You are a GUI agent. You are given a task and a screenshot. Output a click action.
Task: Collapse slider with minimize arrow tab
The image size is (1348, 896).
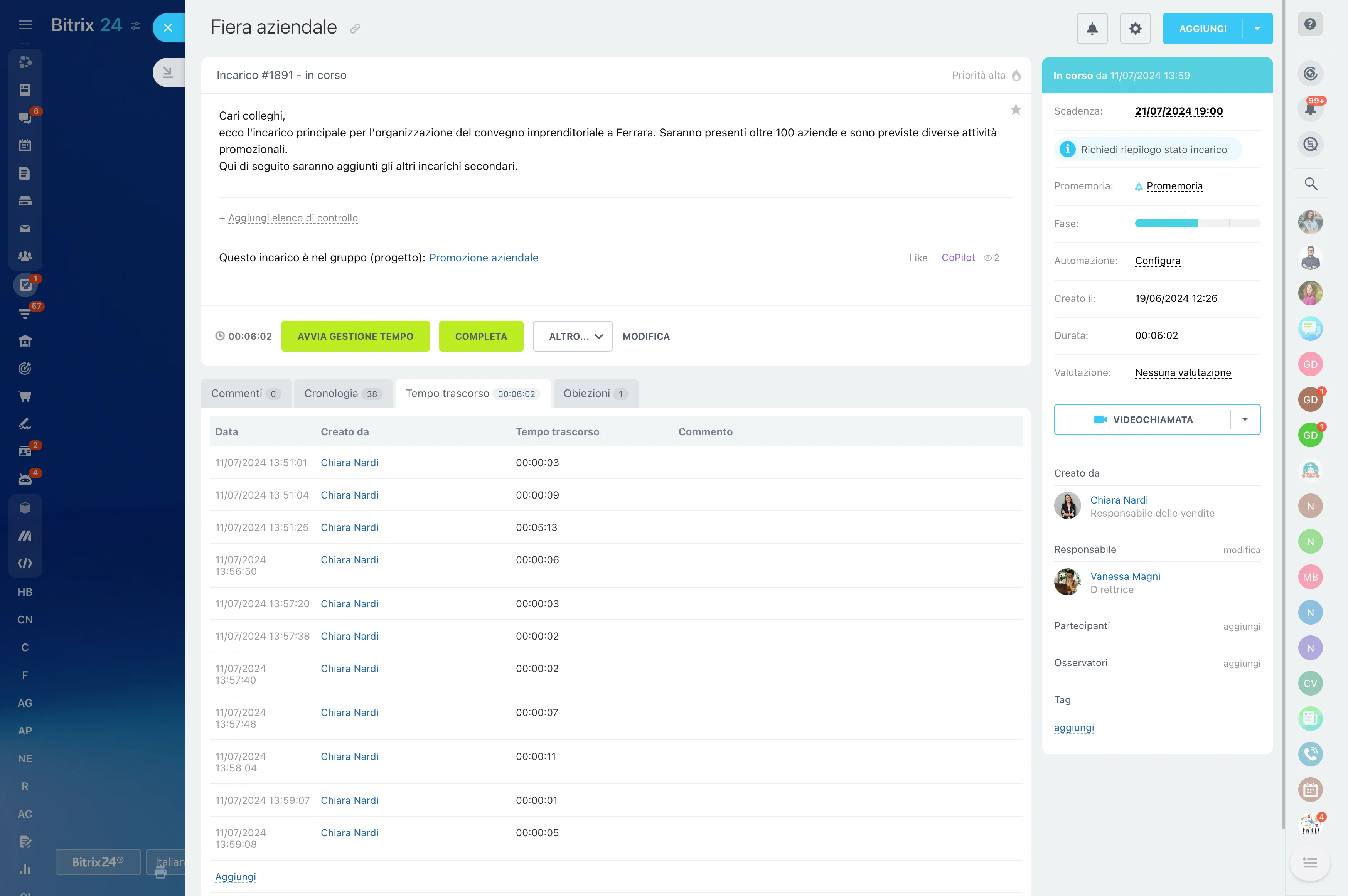pyautogui.click(x=168, y=72)
